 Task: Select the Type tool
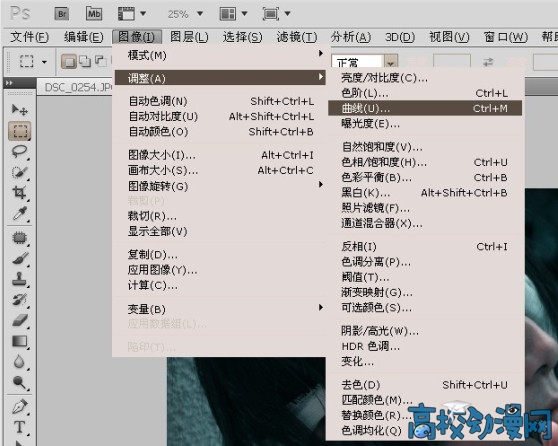click(x=20, y=427)
